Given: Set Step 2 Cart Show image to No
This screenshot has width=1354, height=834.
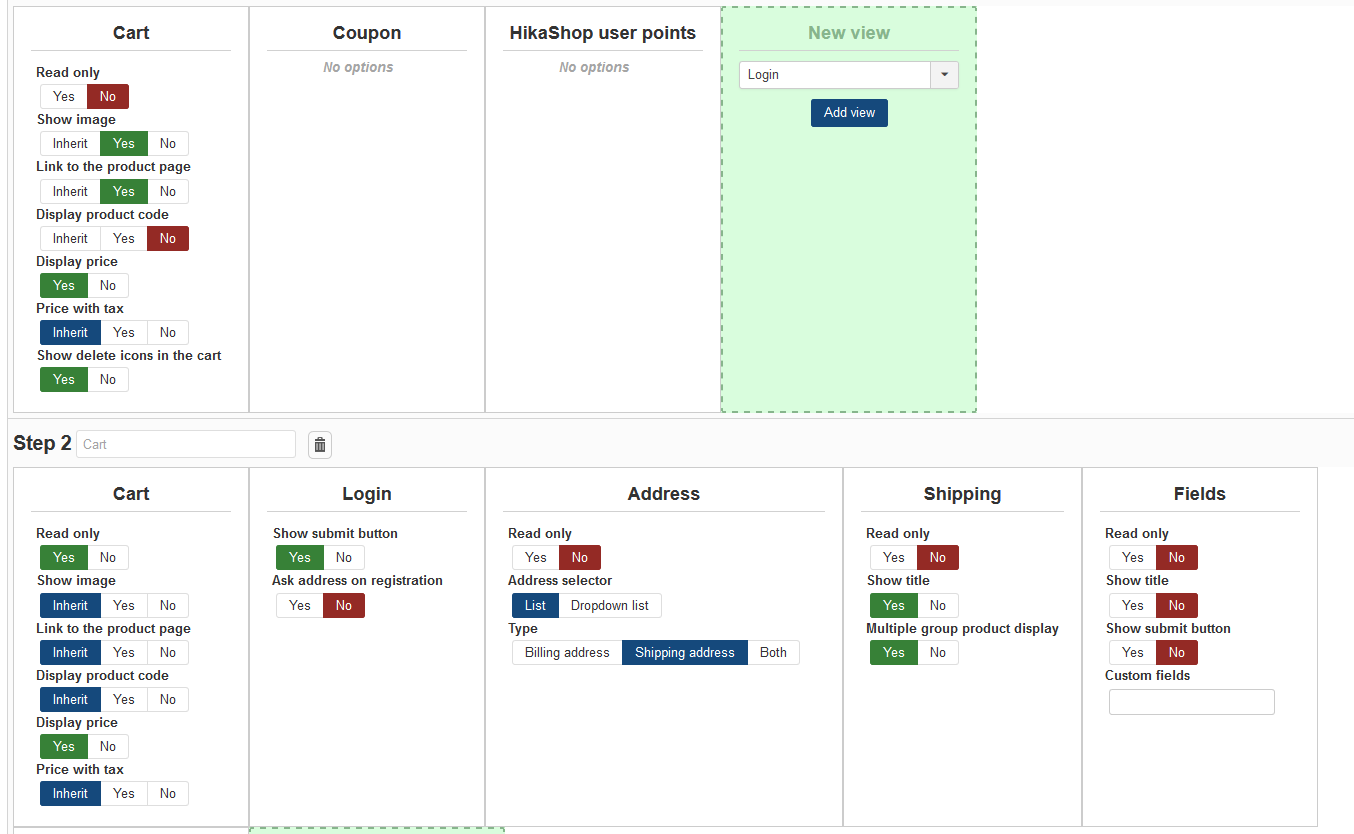Looking at the screenshot, I should 168,606.
